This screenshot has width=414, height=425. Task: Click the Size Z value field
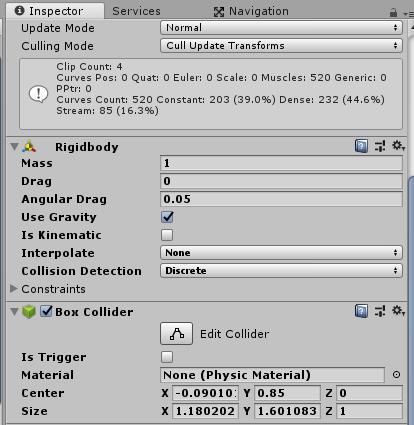369,411
